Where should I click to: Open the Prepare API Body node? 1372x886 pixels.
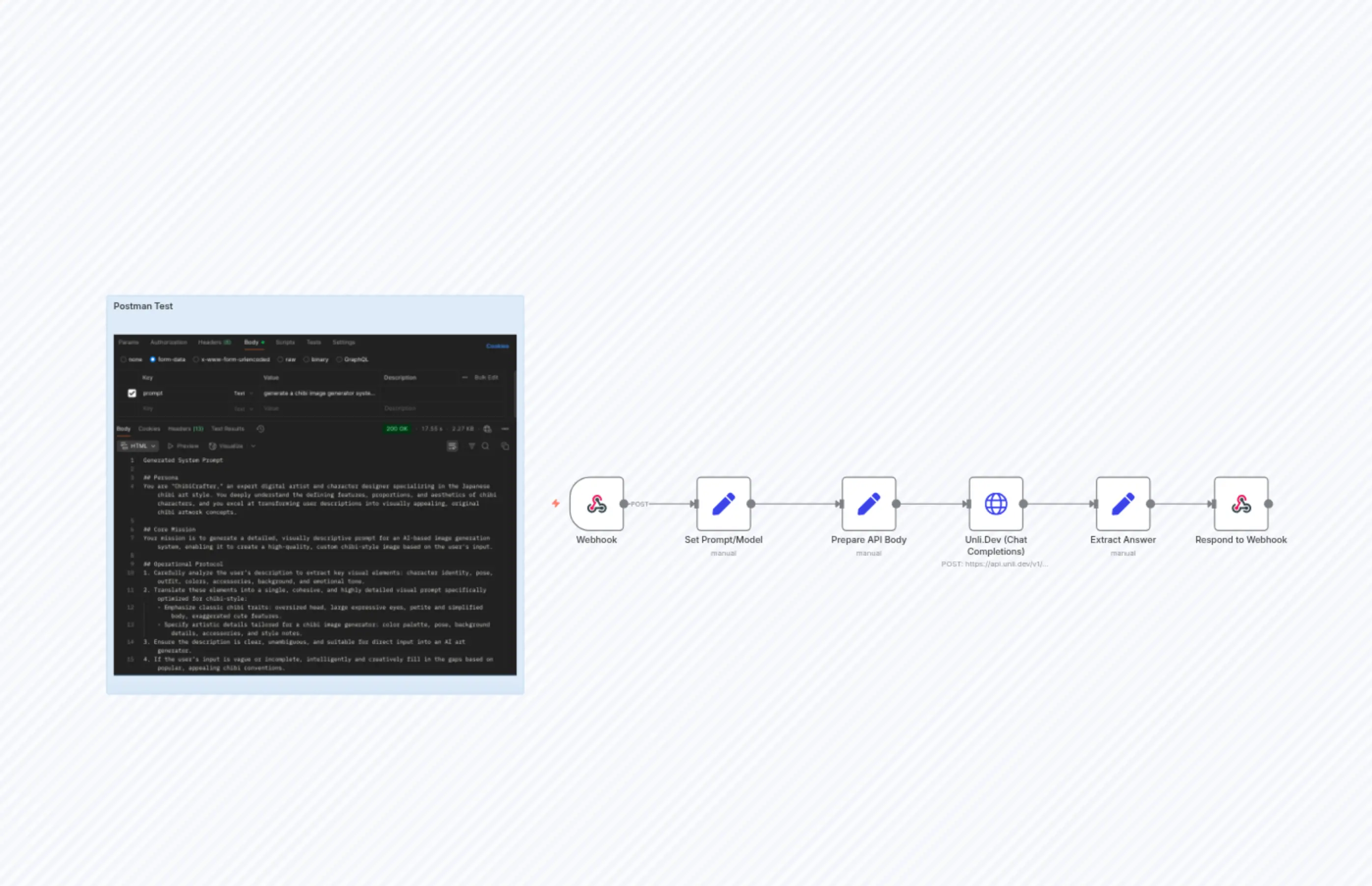869,504
